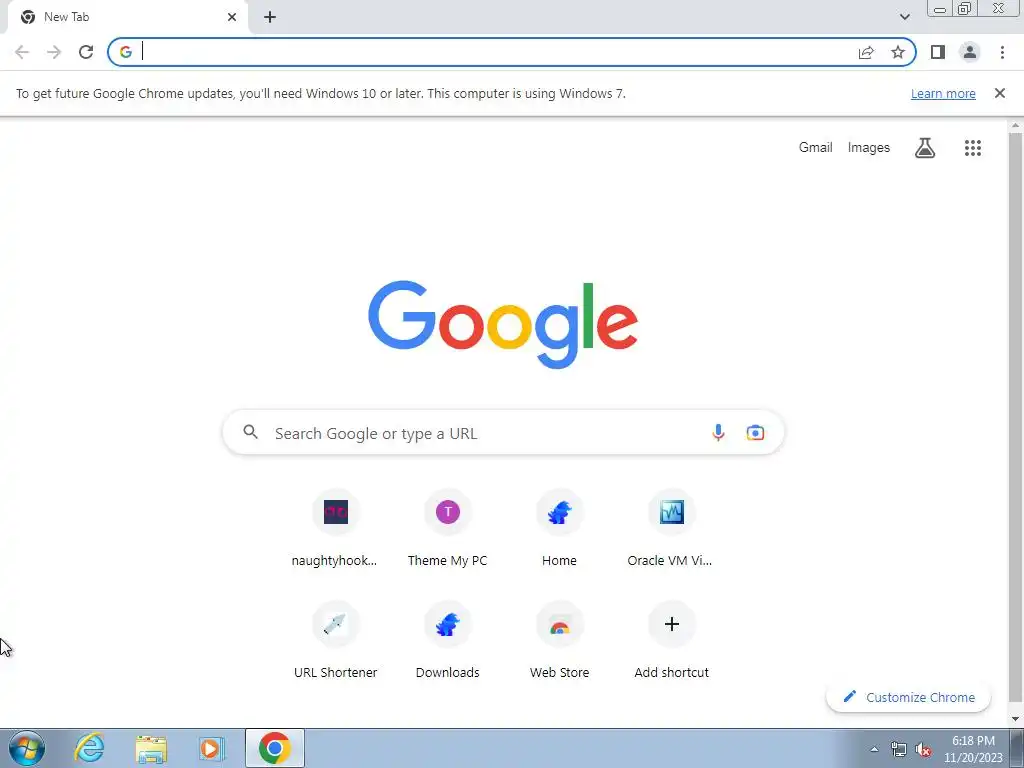The width and height of the screenshot is (1024, 768).
Task: Open the Chrome three-dot menu
Action: point(1002,52)
